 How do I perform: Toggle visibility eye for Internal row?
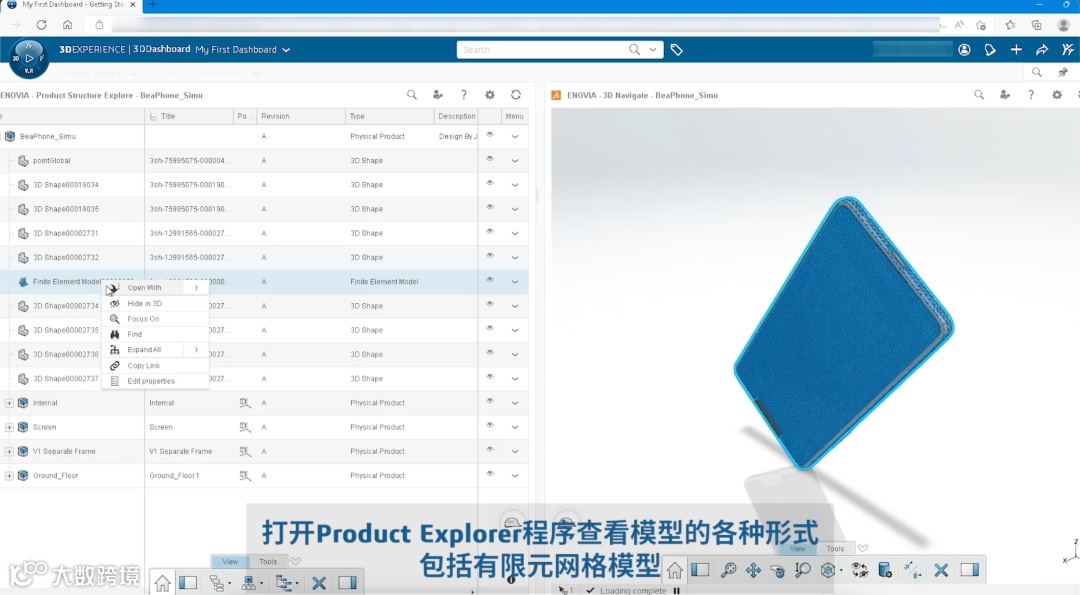pyautogui.click(x=490, y=401)
